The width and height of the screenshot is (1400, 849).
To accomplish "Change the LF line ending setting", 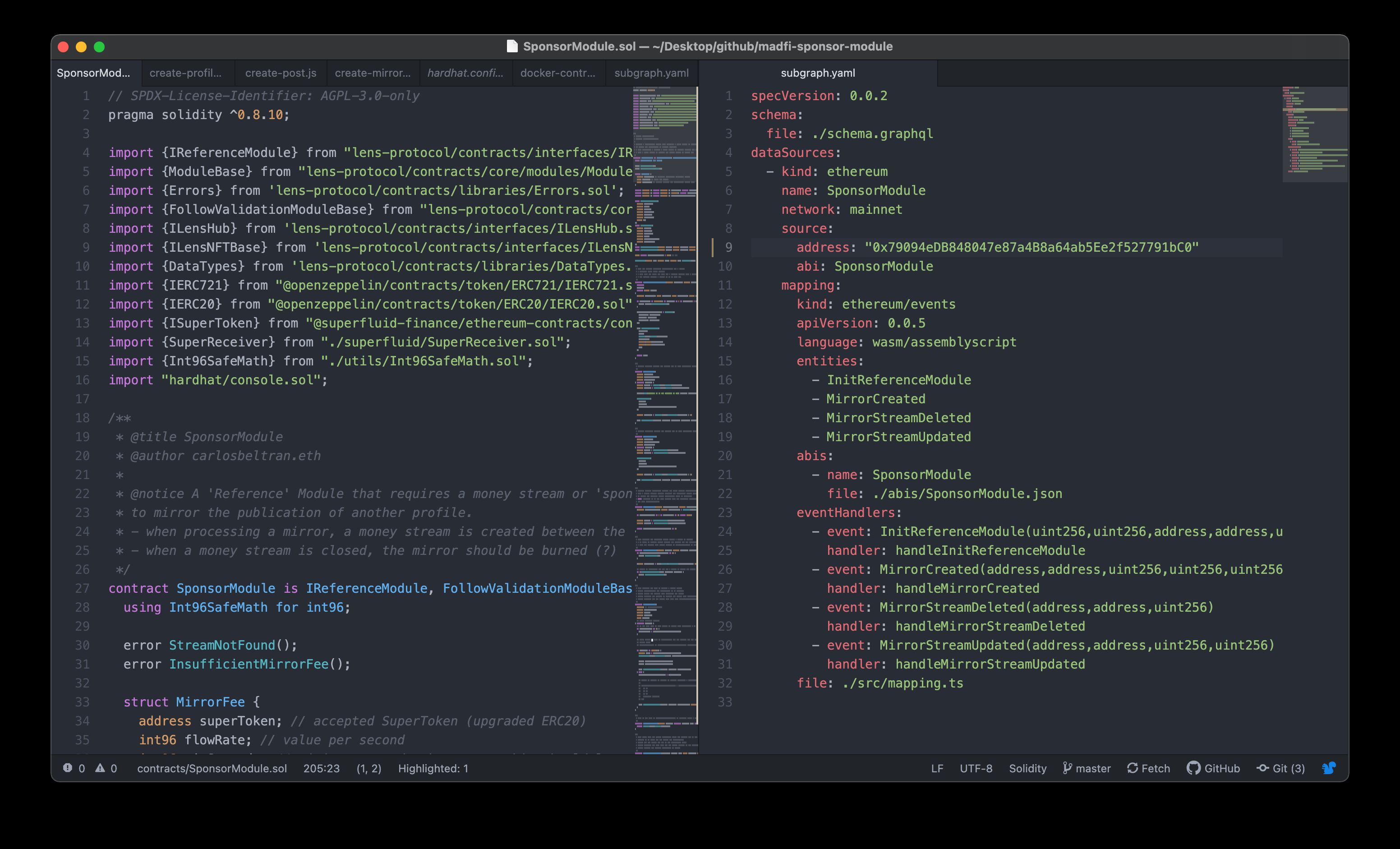I will (x=937, y=768).
